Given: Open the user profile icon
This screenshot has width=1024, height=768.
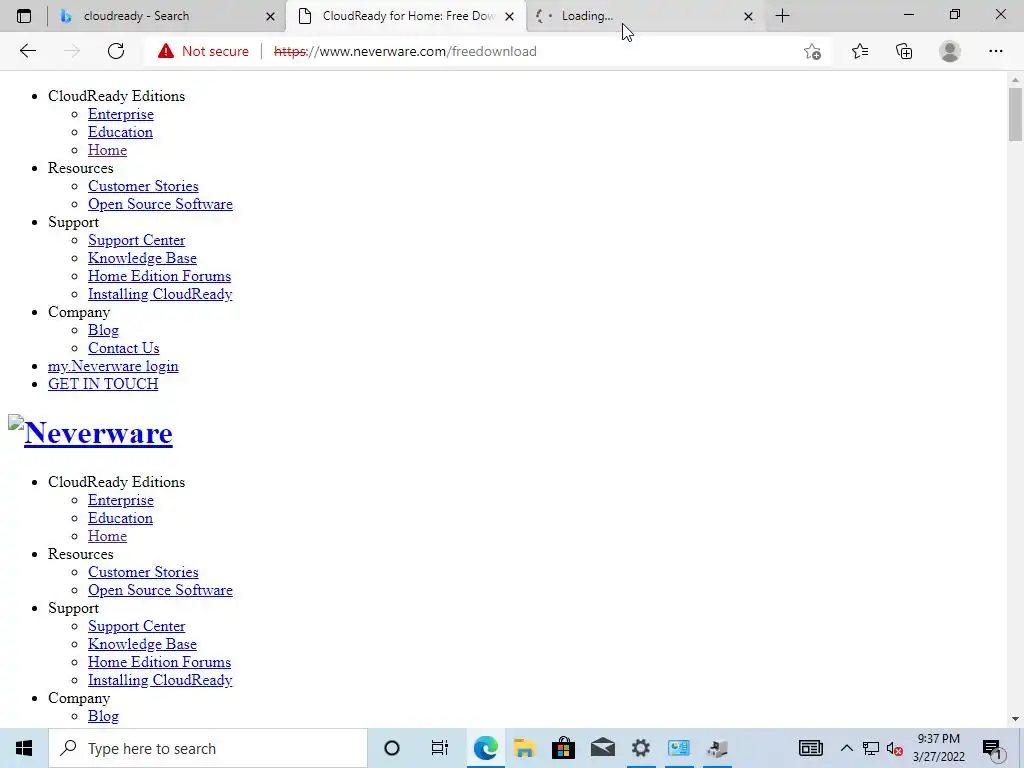Looking at the screenshot, I should pyautogui.click(x=950, y=51).
